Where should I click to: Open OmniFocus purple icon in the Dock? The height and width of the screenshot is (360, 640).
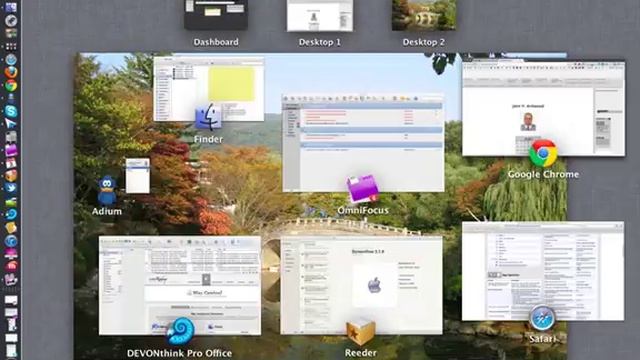(x=11, y=150)
